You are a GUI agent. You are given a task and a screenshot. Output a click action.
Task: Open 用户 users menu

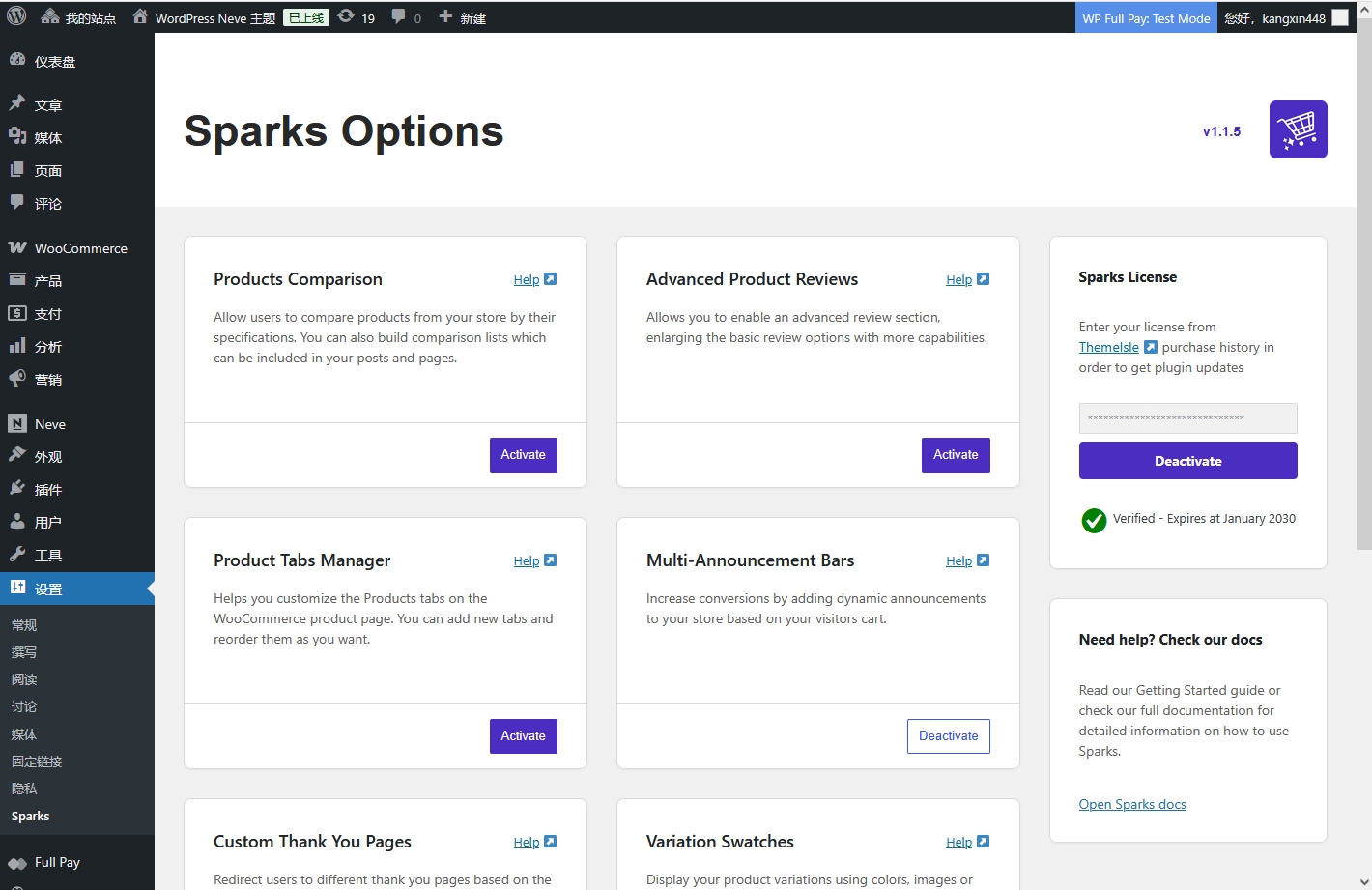pos(77,522)
